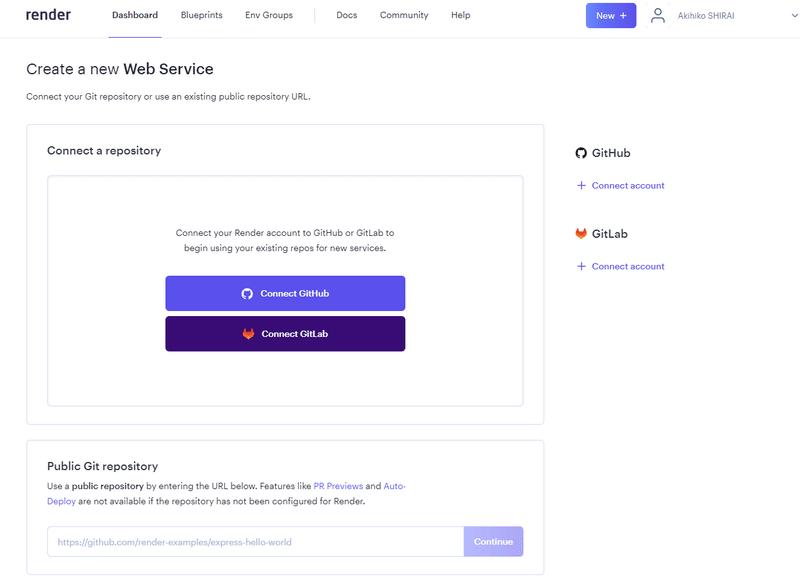Click the render logo
The height and width of the screenshot is (588, 800).
tap(48, 15)
